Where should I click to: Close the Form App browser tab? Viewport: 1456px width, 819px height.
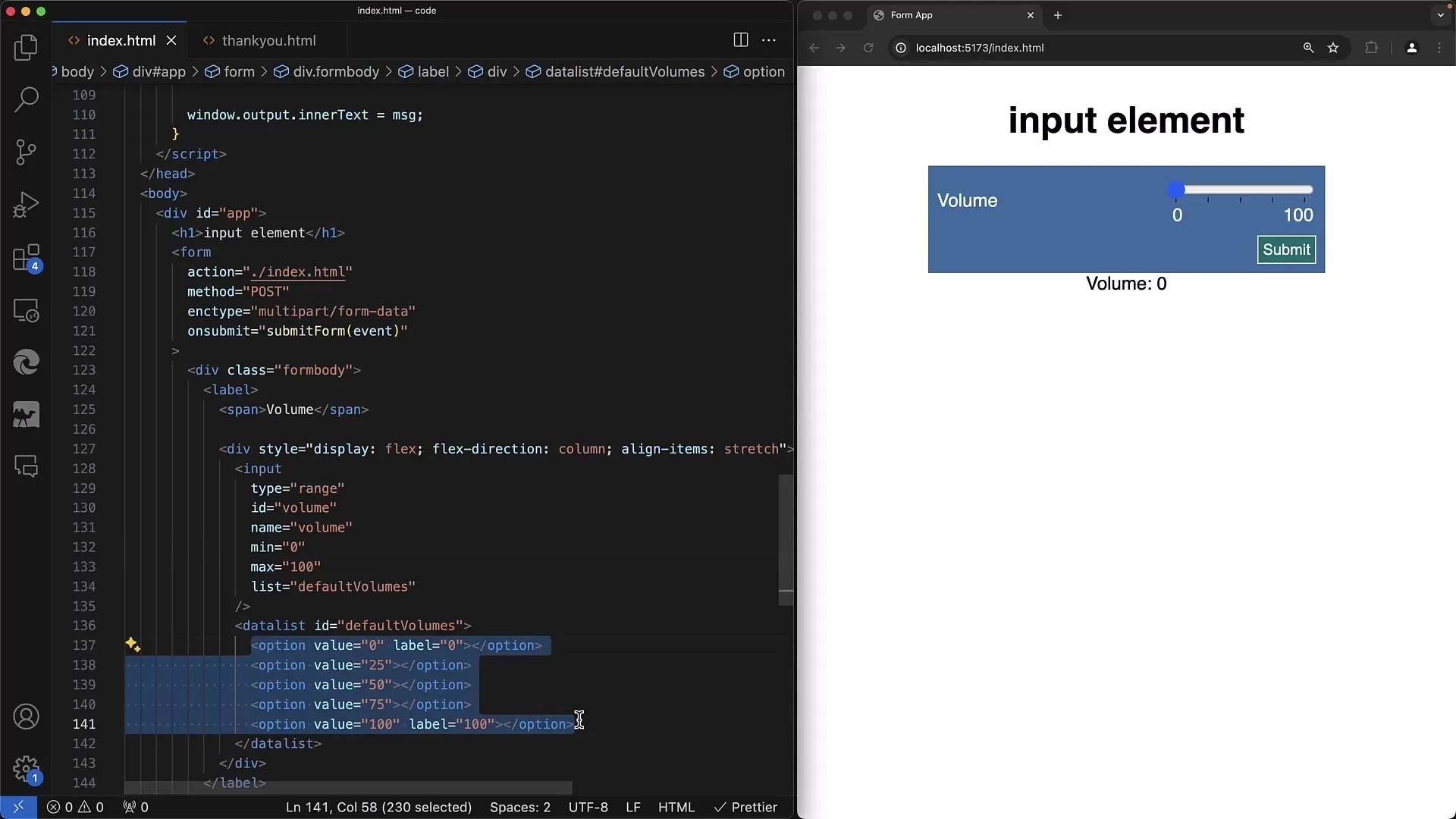pyautogui.click(x=1031, y=15)
